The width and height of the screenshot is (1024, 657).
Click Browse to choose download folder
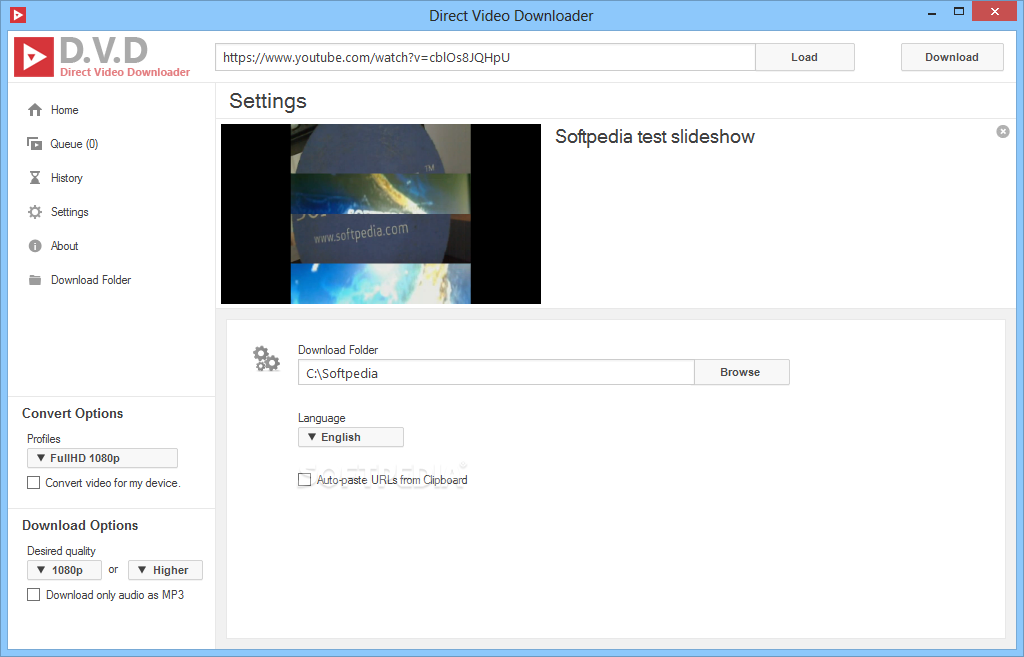pos(741,372)
